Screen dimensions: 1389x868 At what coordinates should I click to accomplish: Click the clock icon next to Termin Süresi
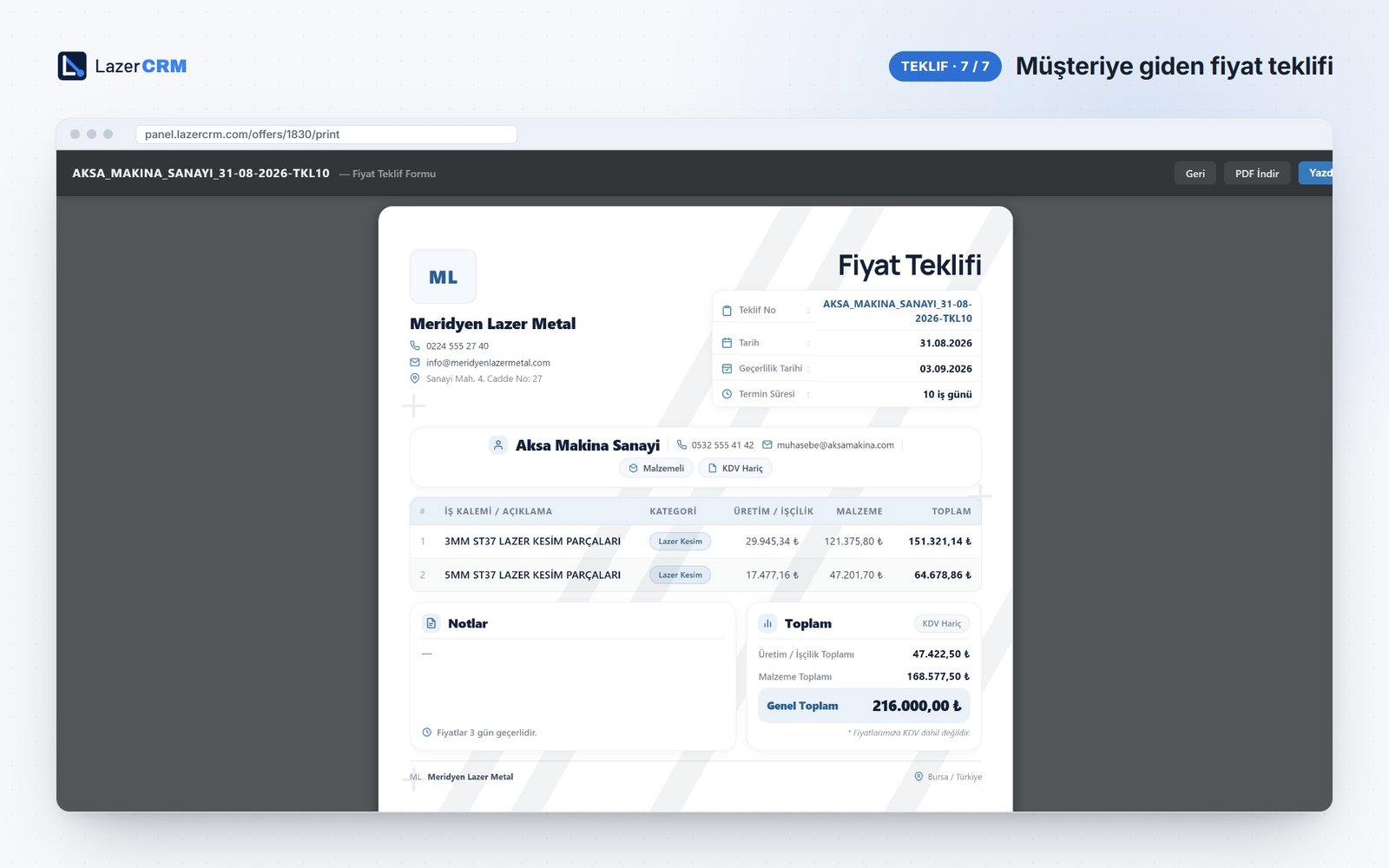tap(727, 394)
